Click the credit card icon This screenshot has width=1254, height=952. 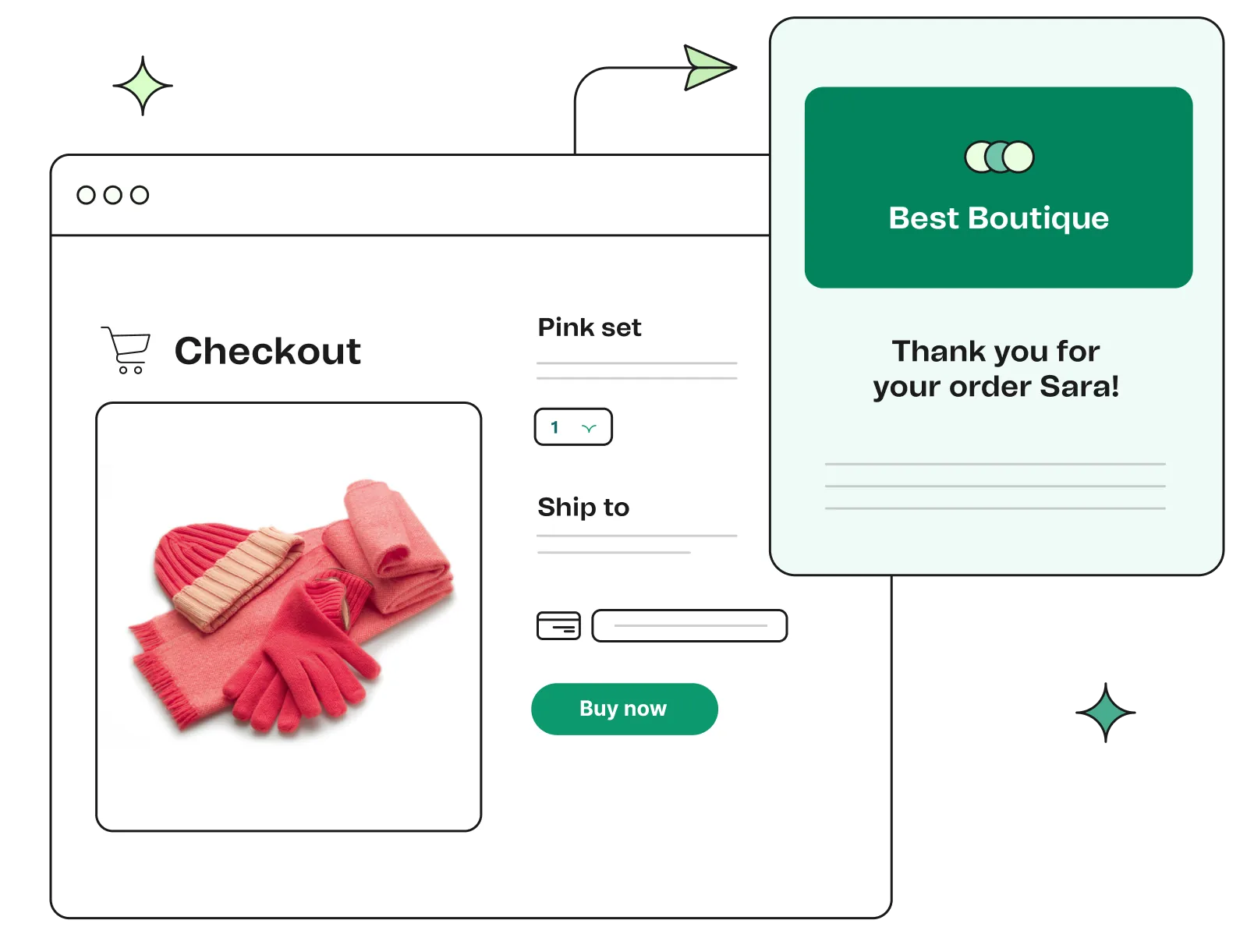tap(558, 626)
